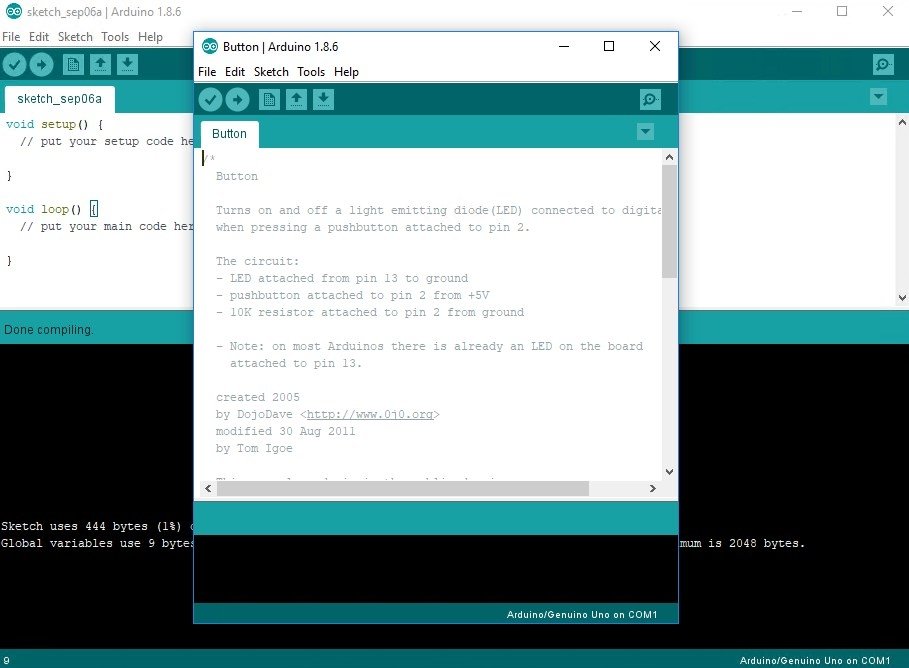Open tab dropdown arrow in Button window

pos(645,132)
